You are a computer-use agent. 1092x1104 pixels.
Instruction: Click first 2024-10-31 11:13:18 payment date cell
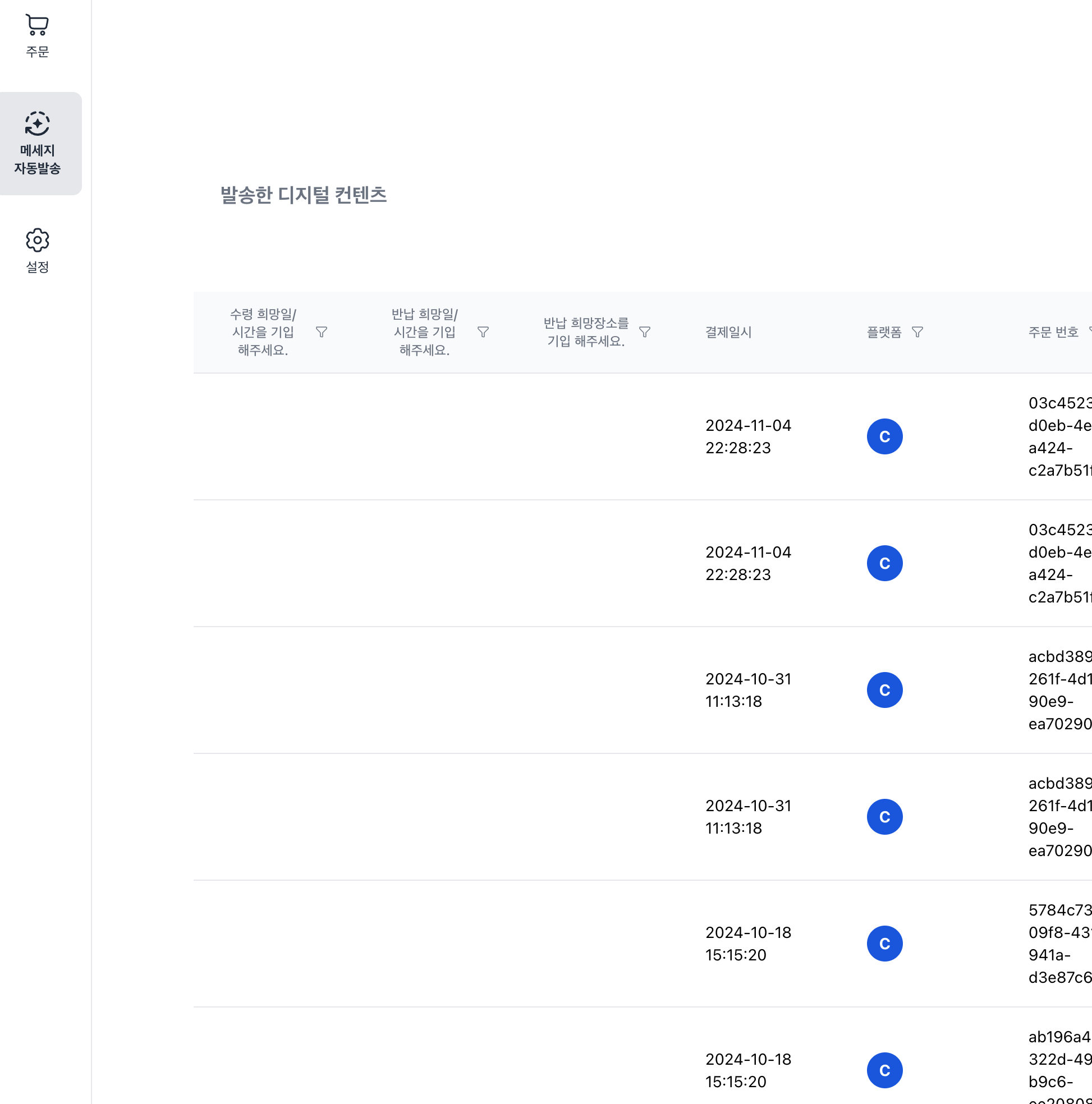coord(748,691)
